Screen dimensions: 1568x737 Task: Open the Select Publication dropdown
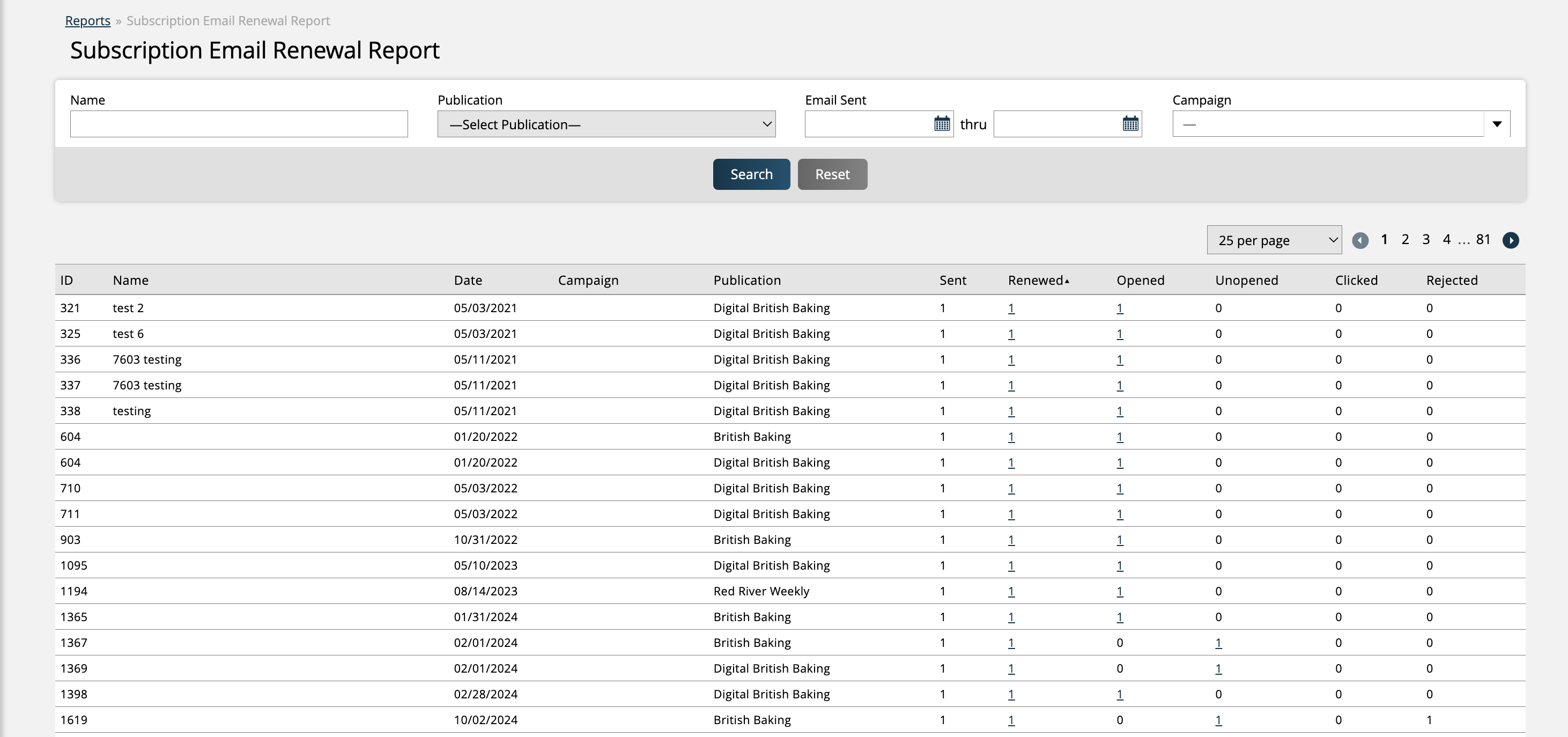tap(605, 124)
